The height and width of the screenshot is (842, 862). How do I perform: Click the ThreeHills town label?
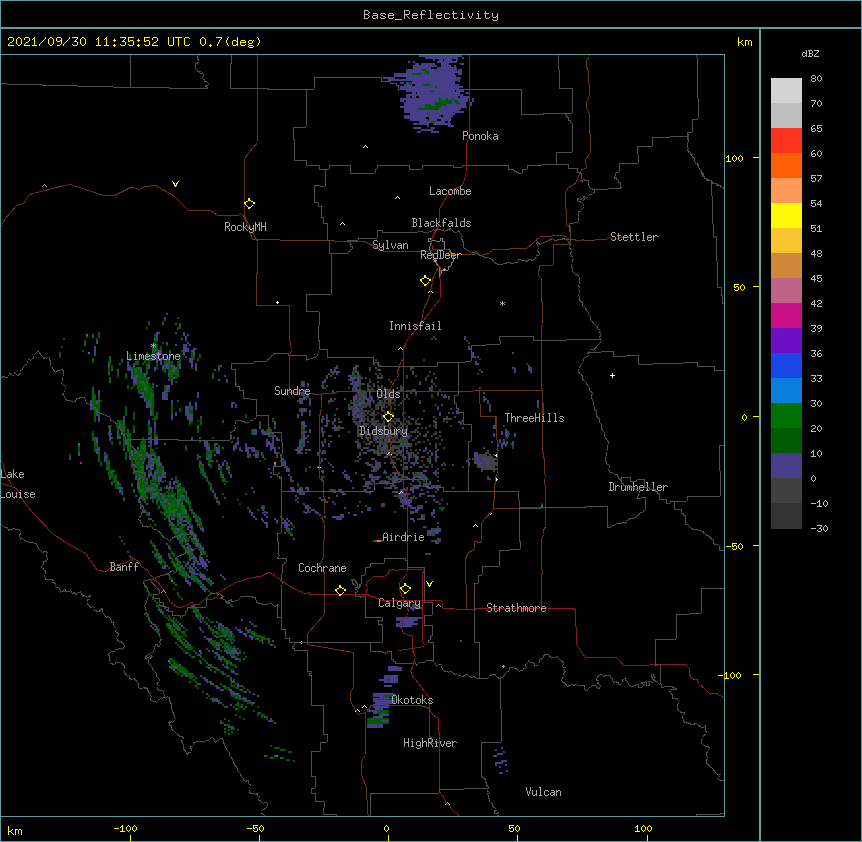tap(534, 418)
